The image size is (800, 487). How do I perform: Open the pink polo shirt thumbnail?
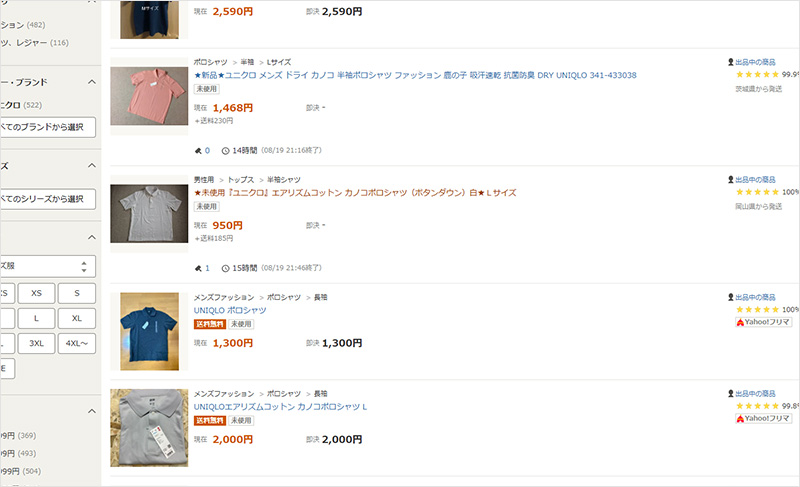149,96
